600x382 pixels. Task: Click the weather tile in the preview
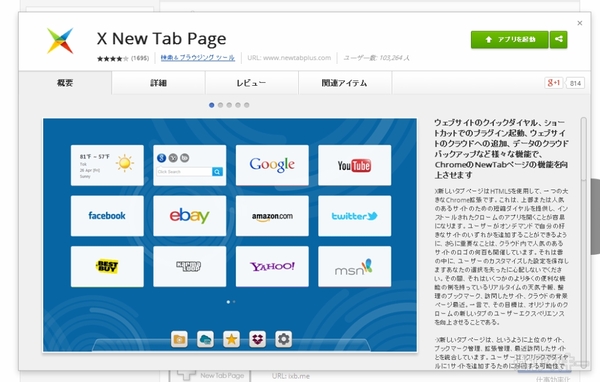click(x=107, y=165)
